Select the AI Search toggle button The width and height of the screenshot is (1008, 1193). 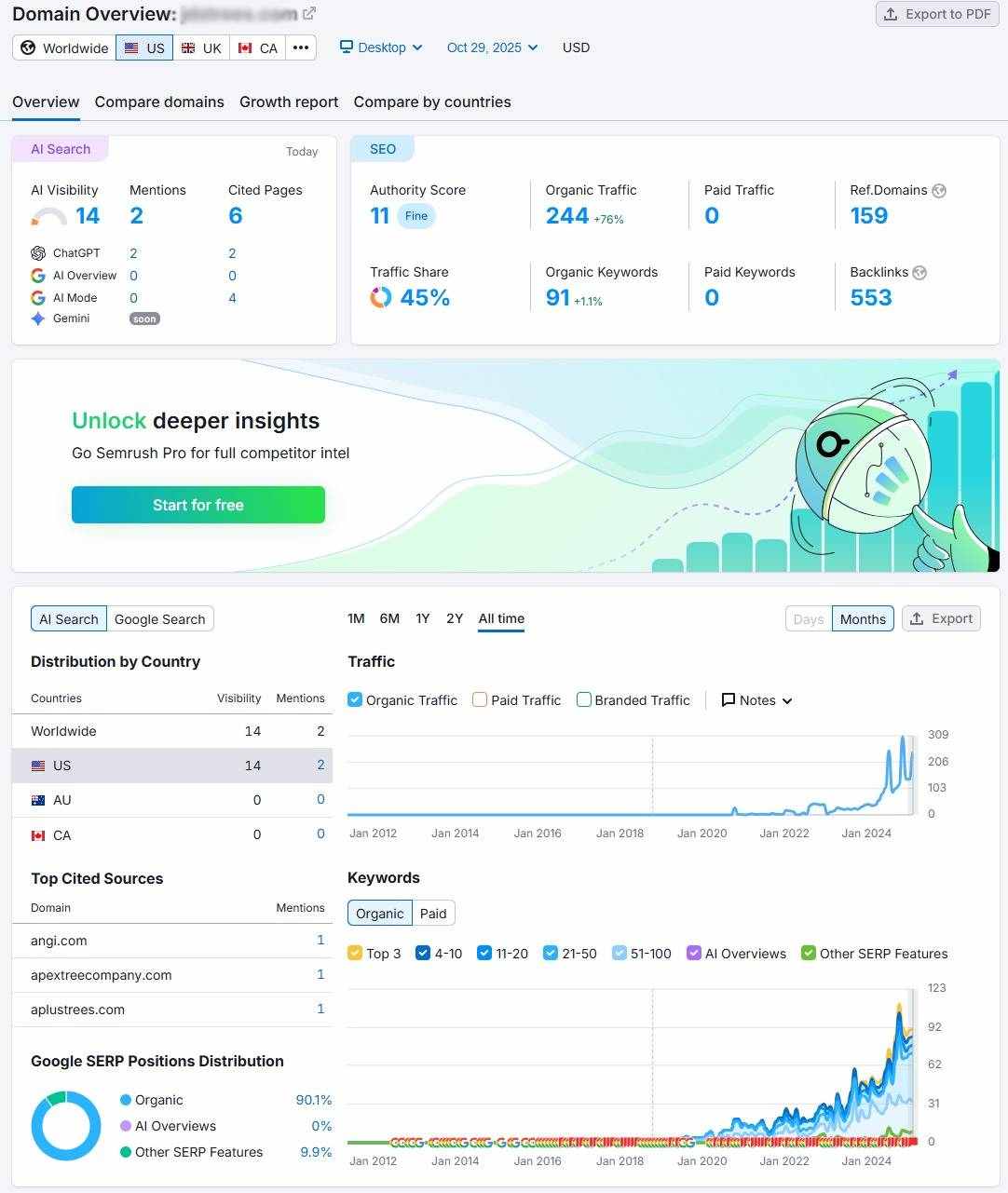(69, 618)
